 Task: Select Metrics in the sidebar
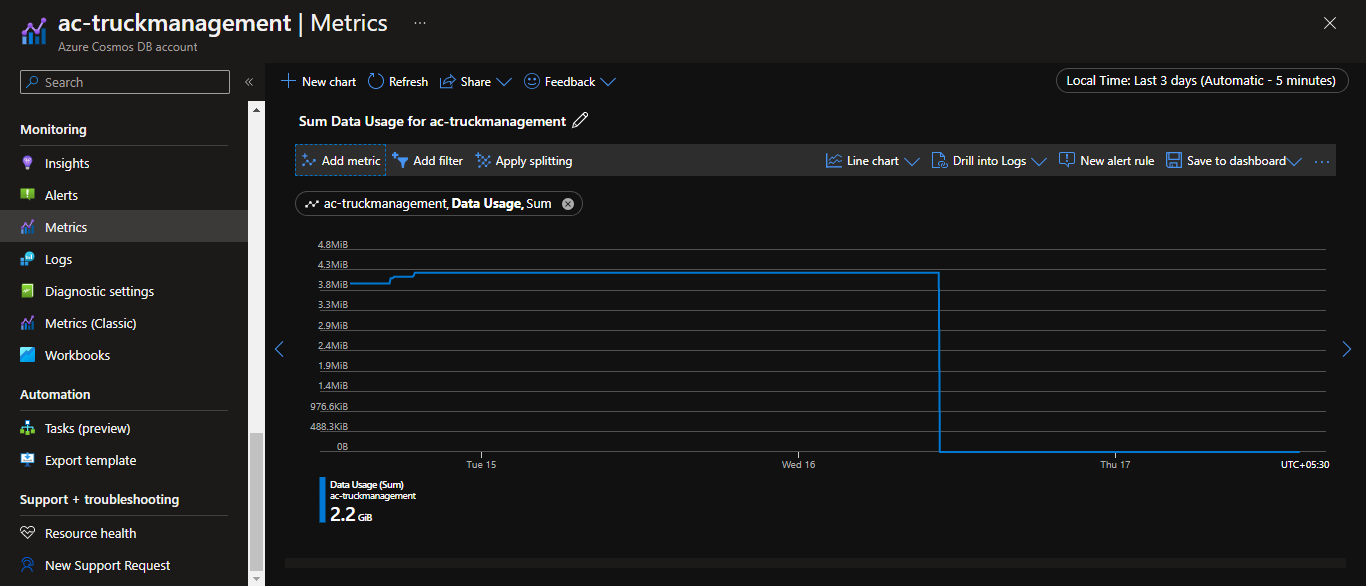point(124,227)
